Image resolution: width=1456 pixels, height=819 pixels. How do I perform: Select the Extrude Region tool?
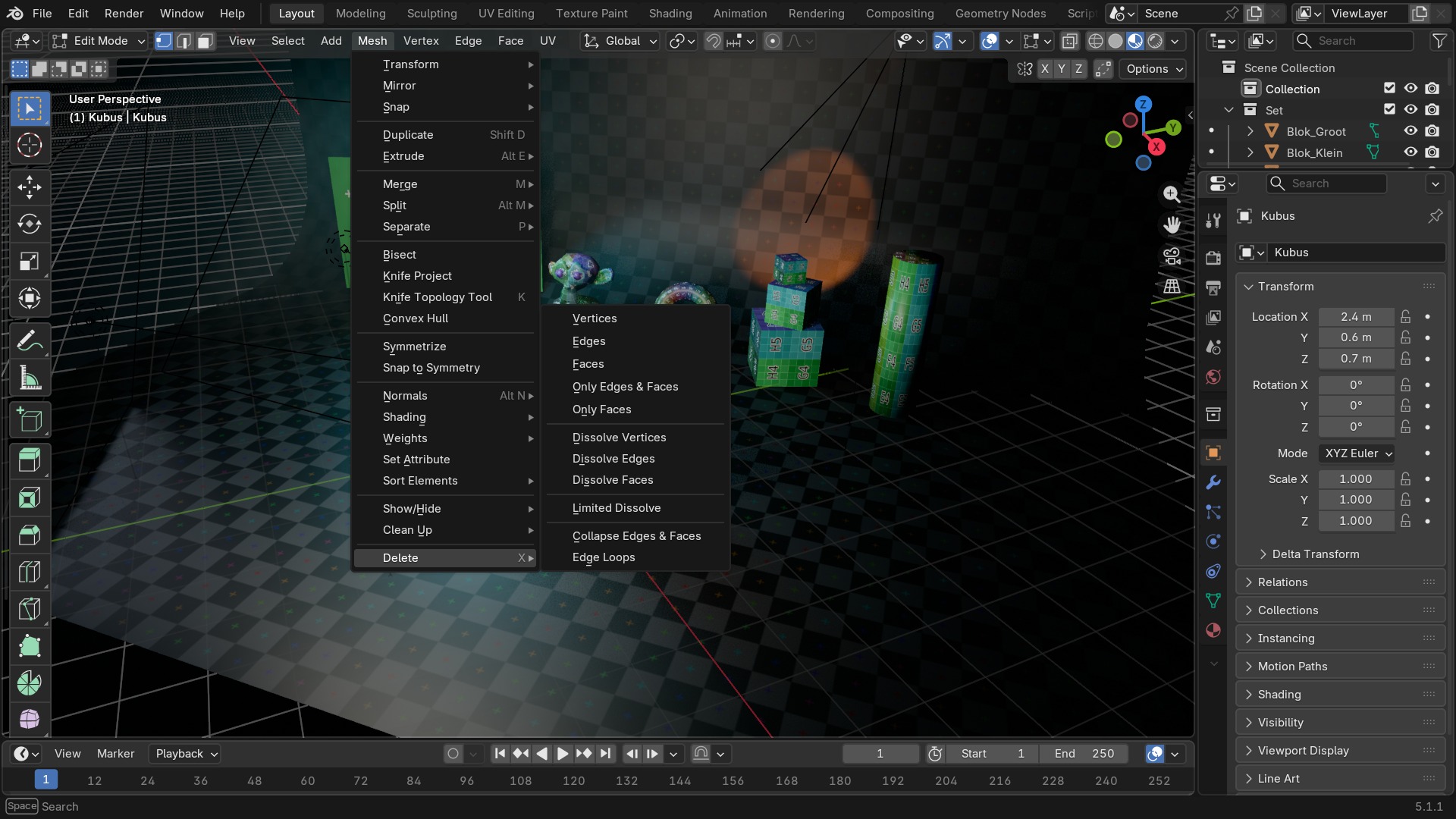[x=30, y=461]
